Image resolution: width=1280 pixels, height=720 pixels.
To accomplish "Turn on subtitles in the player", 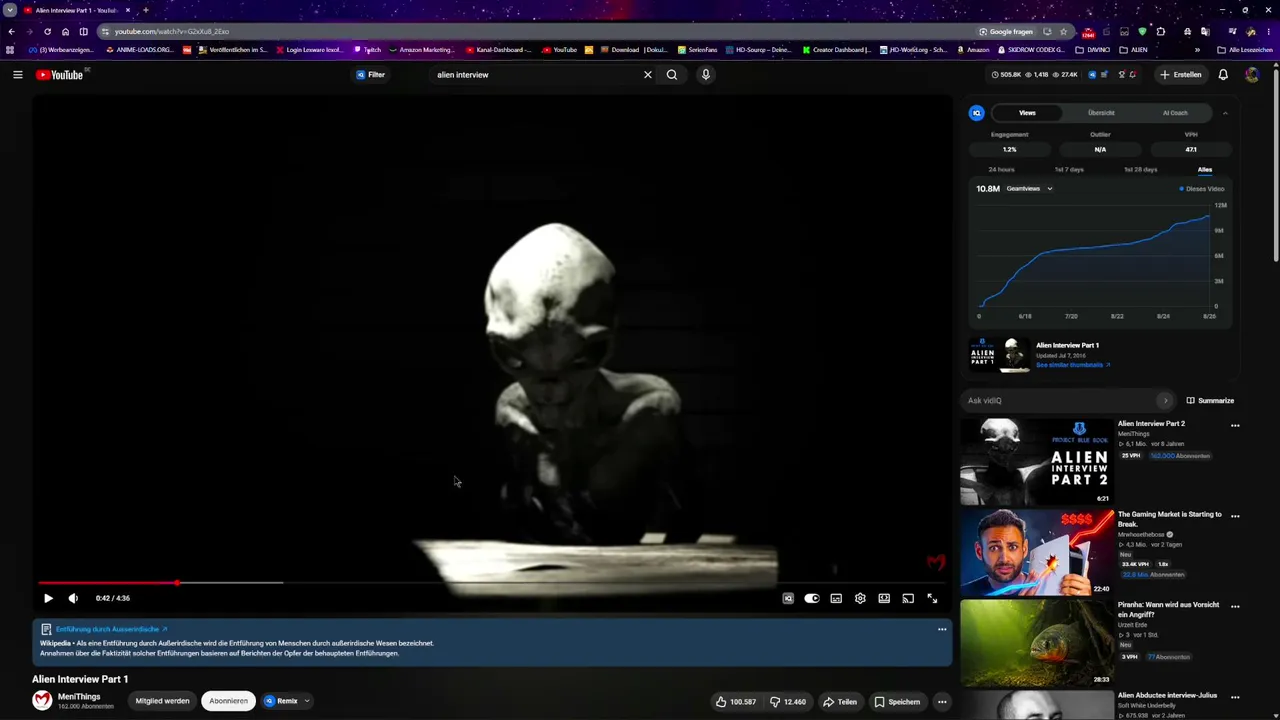I will coord(836,598).
